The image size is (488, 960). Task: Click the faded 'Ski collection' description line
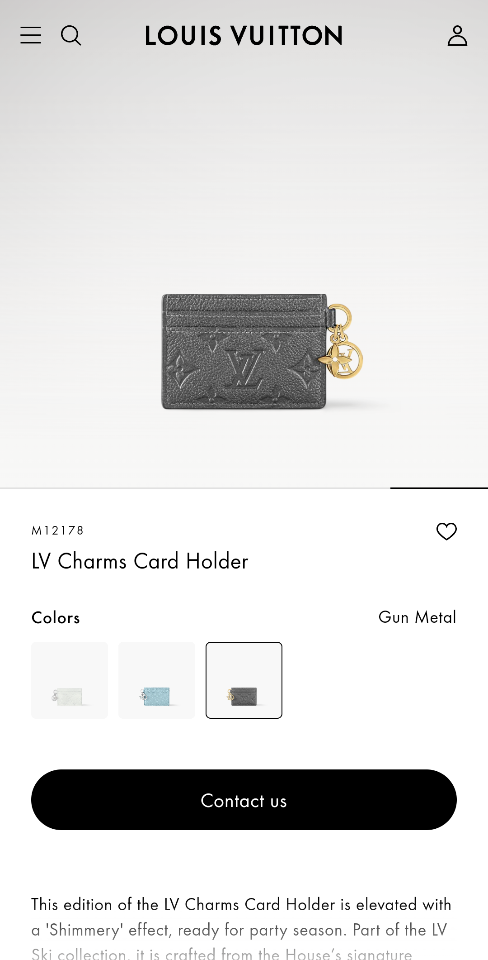222,953
